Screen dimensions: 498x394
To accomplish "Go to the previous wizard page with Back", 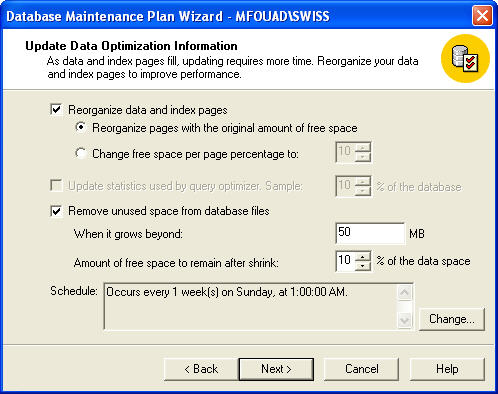I will [201, 369].
